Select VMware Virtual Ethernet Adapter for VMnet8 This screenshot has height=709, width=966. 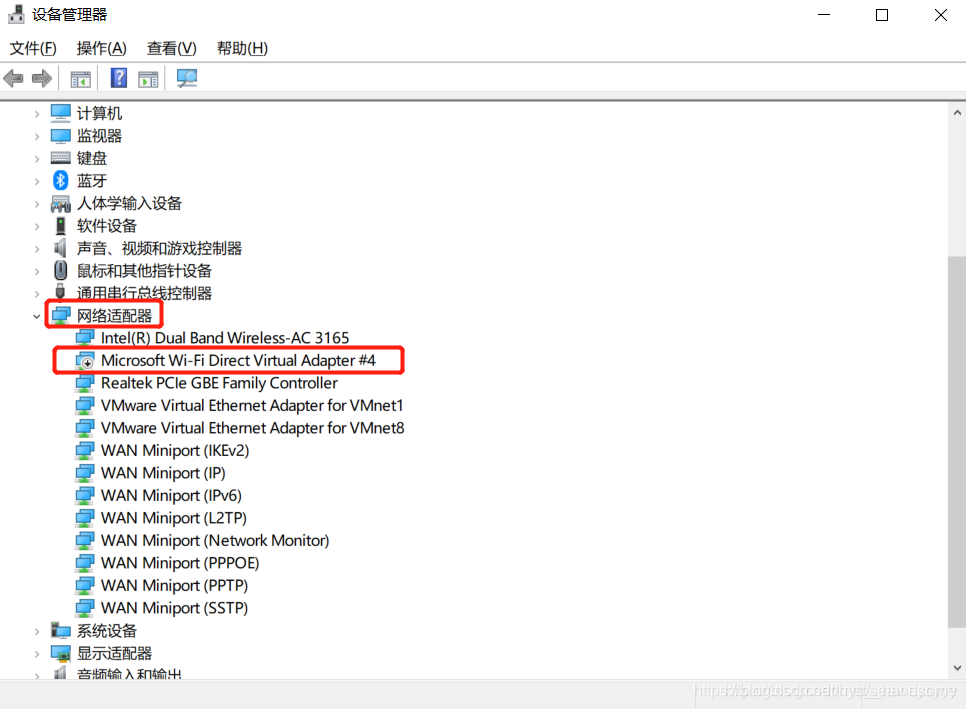click(x=252, y=428)
